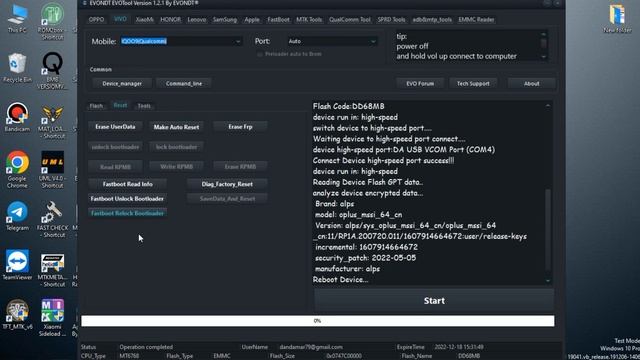Switch to MTK Tools tab
The image size is (640, 360).
pos(309,20)
